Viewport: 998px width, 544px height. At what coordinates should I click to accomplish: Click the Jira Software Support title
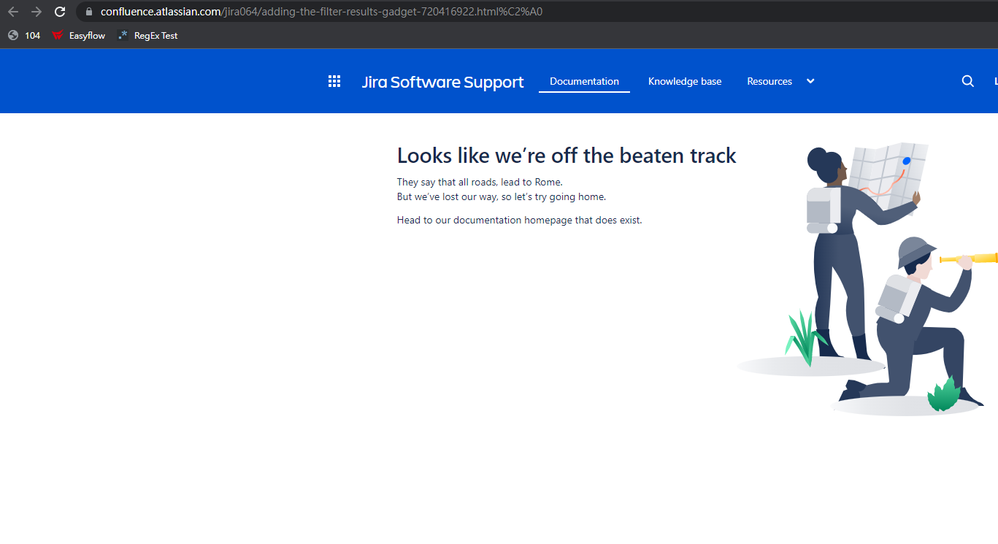pos(442,82)
